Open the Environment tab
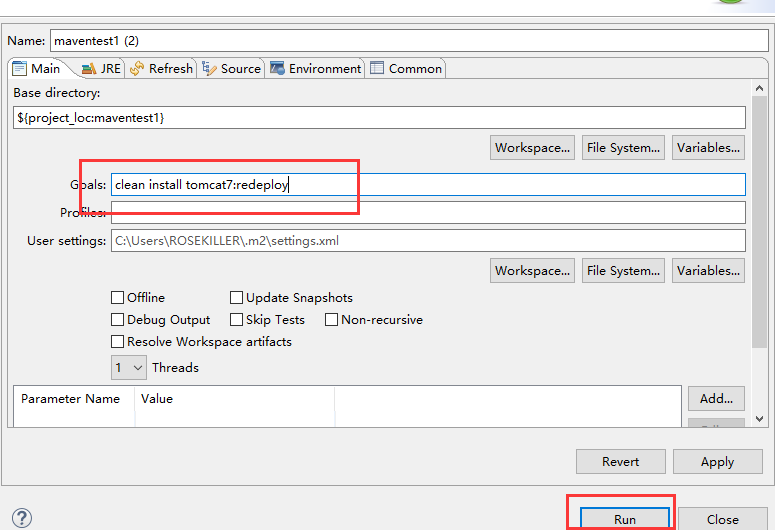This screenshot has width=775, height=530. [x=316, y=69]
